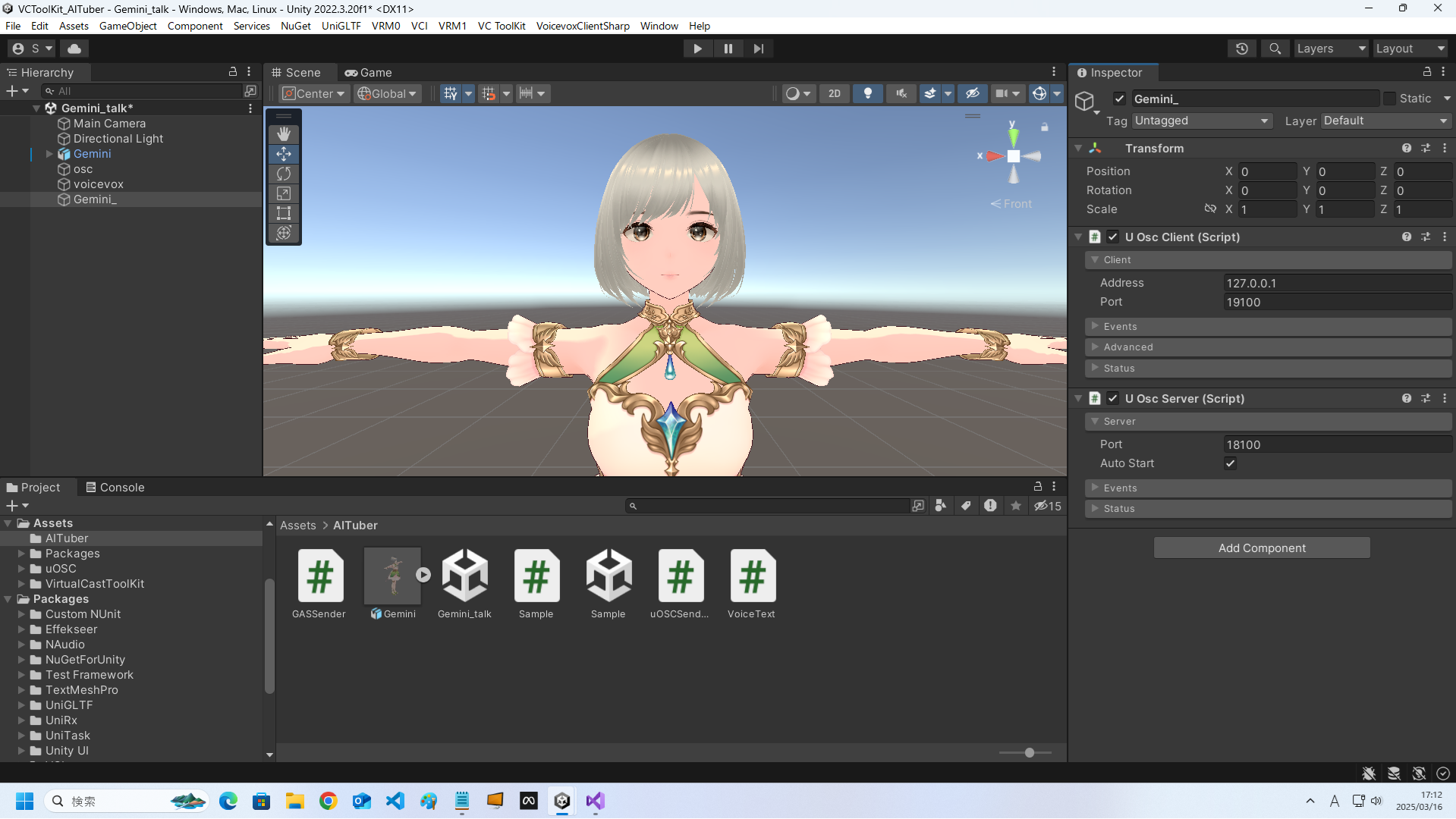Expand the Events section of Osc Client
The image size is (1456, 819).
(1268, 327)
